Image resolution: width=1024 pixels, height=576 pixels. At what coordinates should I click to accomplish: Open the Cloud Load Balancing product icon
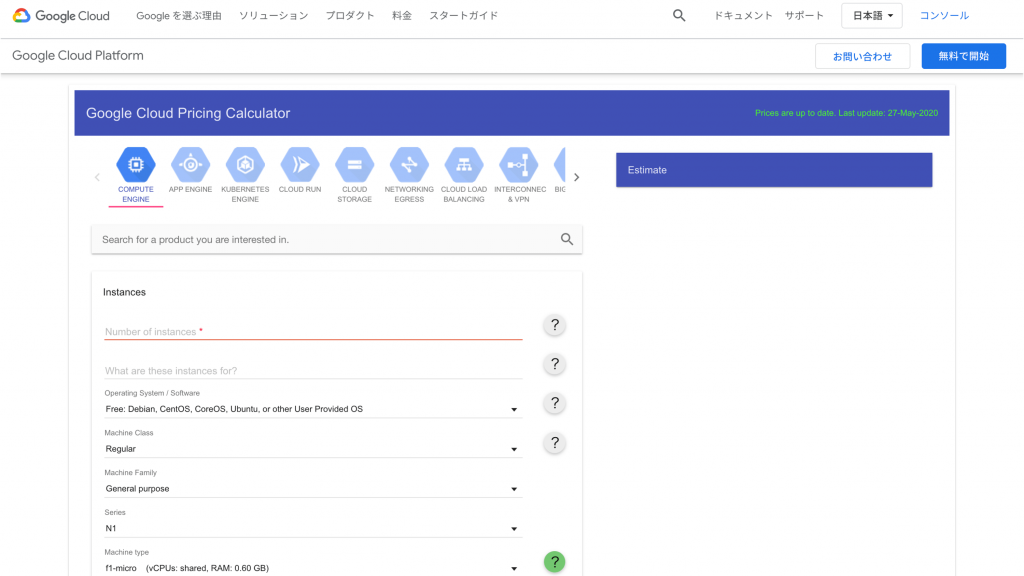coord(464,165)
